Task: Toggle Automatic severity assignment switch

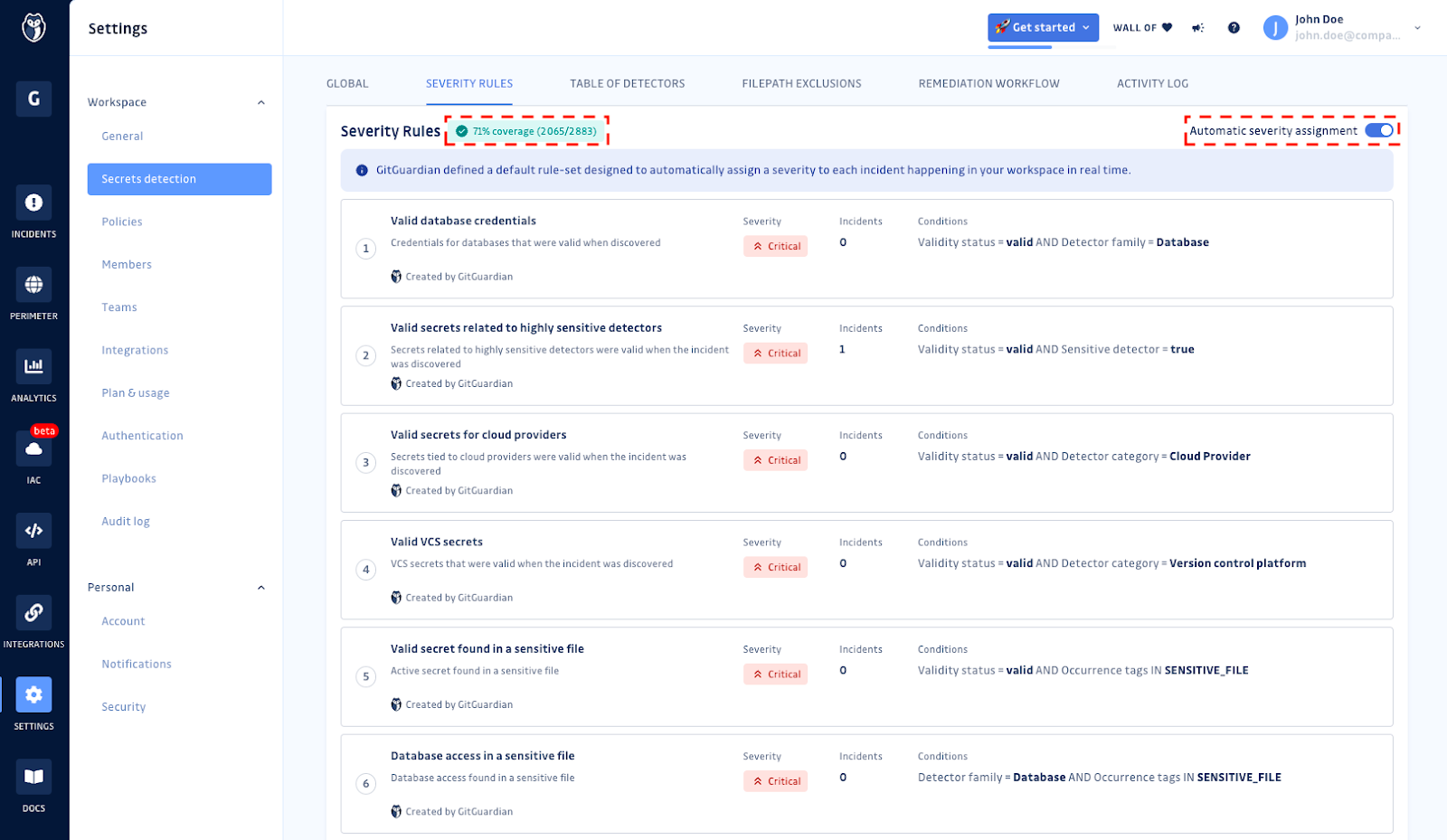Action: tap(1379, 130)
